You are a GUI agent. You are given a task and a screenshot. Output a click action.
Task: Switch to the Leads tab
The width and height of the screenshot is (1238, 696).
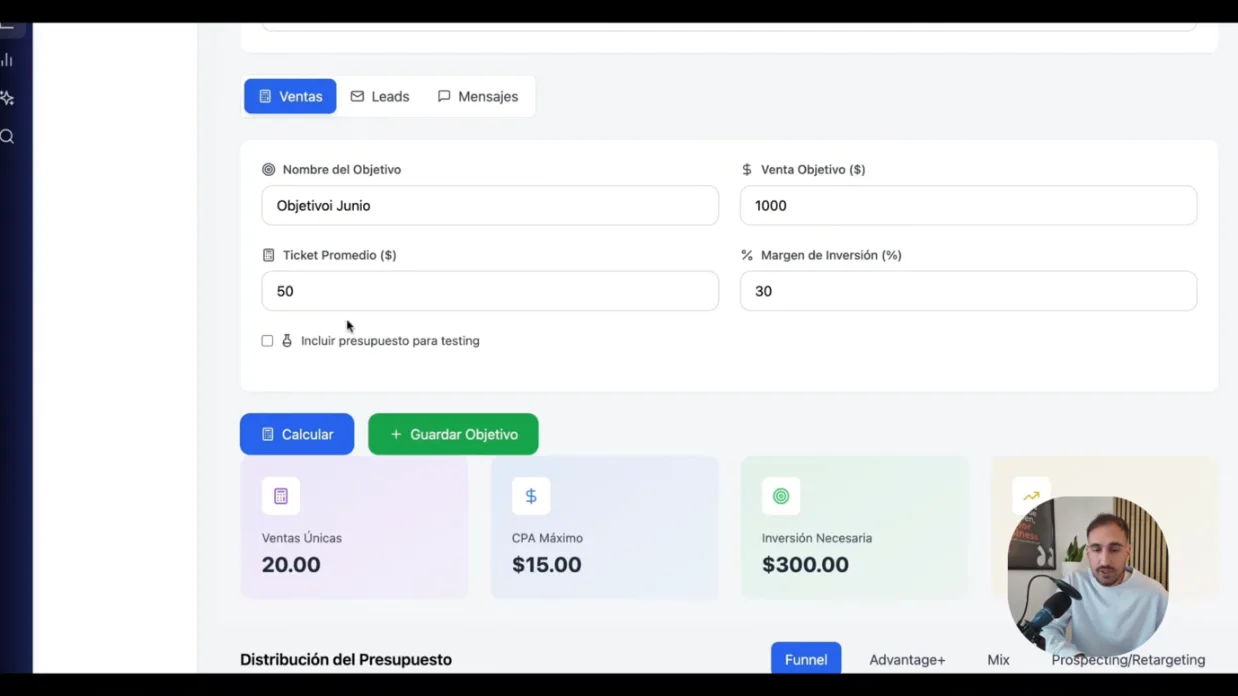pos(380,96)
